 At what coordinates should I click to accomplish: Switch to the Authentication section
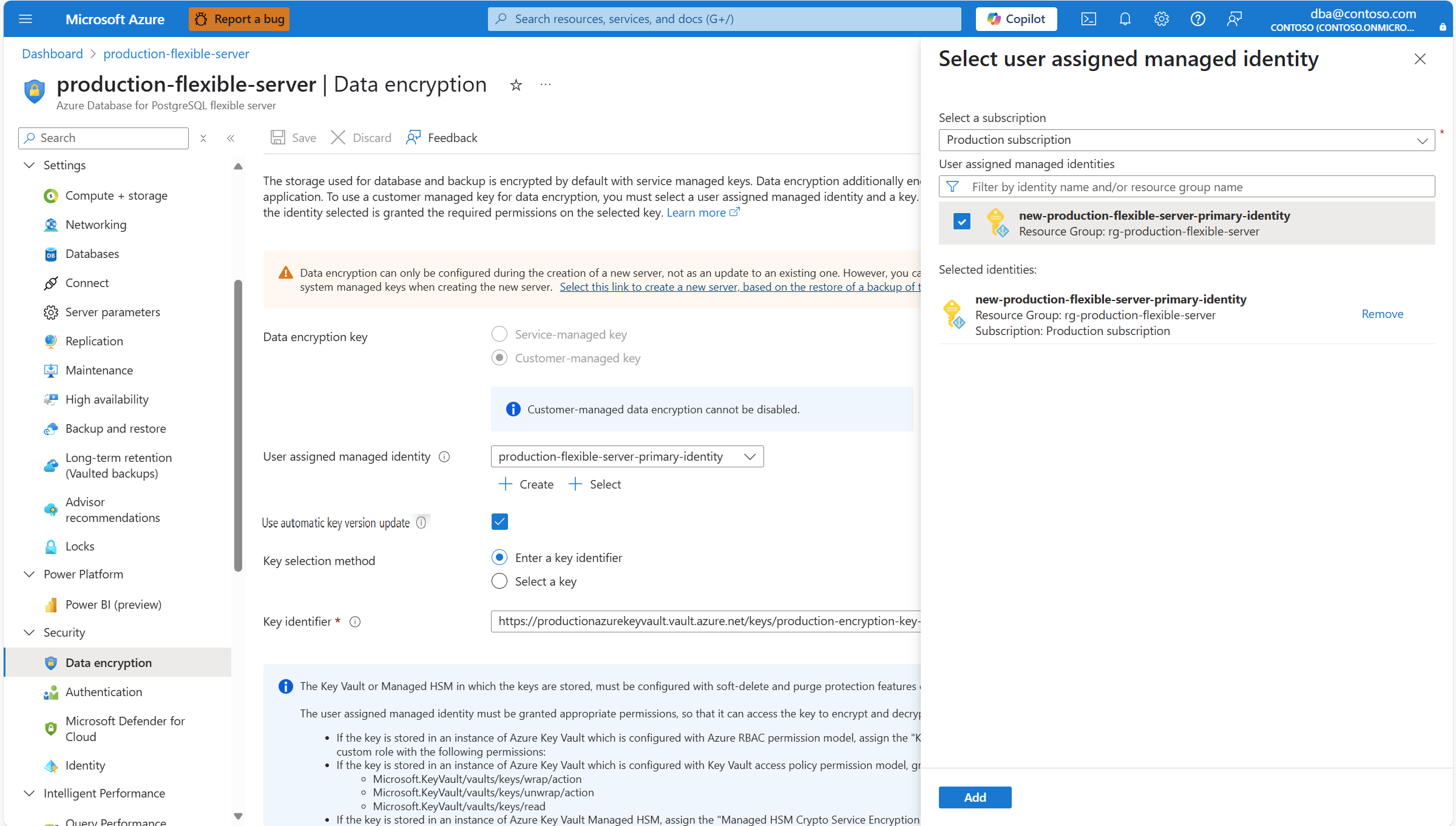pos(104,691)
